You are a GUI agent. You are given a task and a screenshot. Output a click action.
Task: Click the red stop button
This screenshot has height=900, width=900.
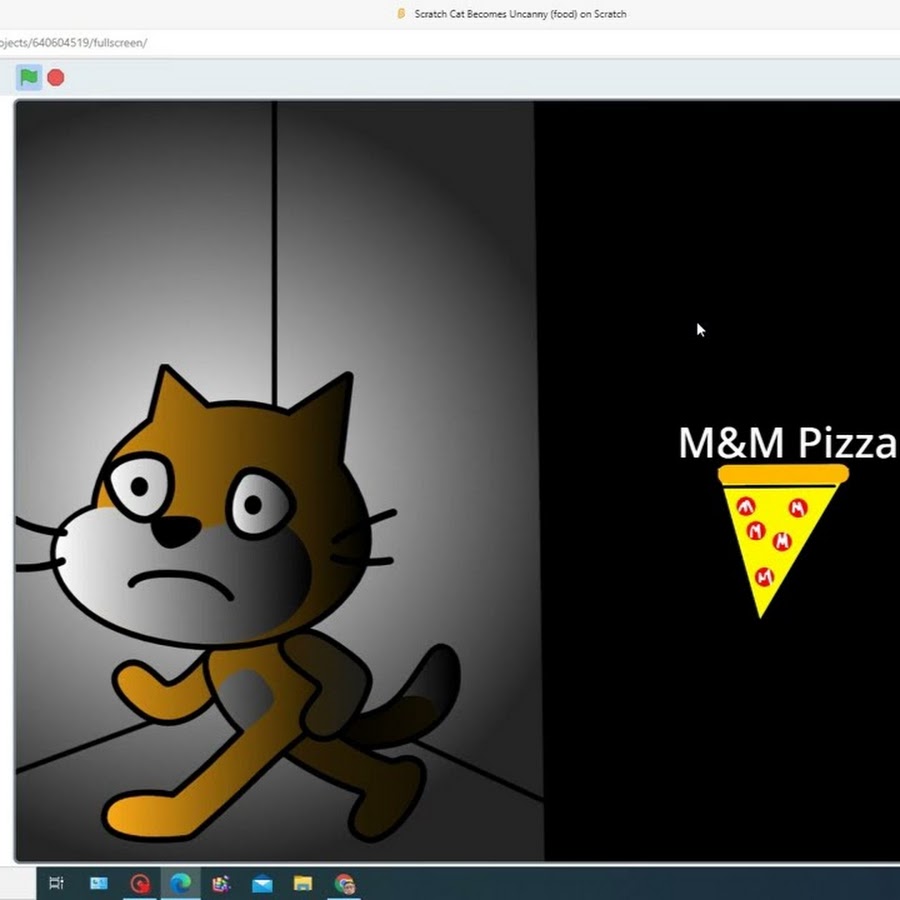(56, 77)
